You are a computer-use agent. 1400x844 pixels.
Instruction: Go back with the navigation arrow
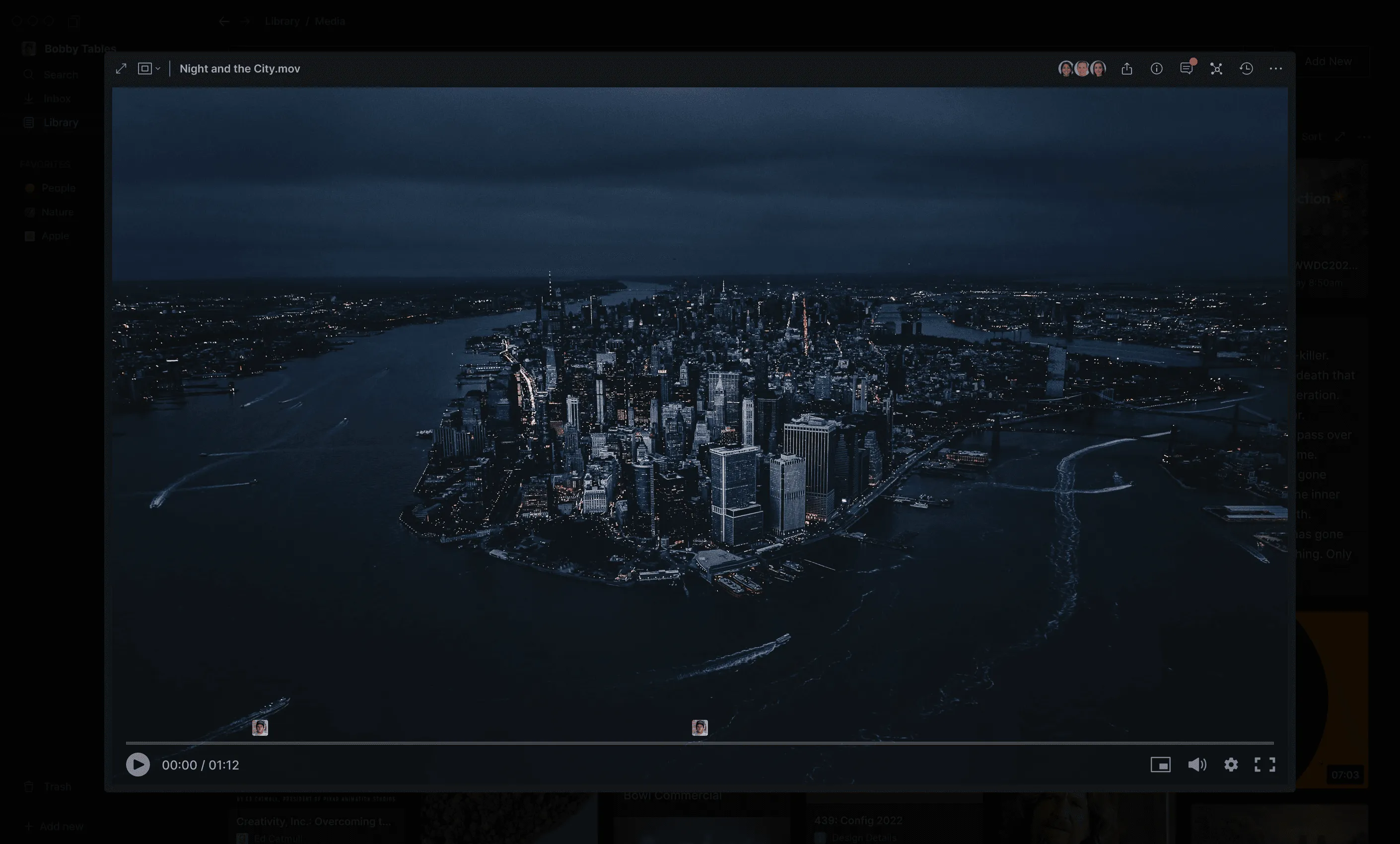[224, 22]
